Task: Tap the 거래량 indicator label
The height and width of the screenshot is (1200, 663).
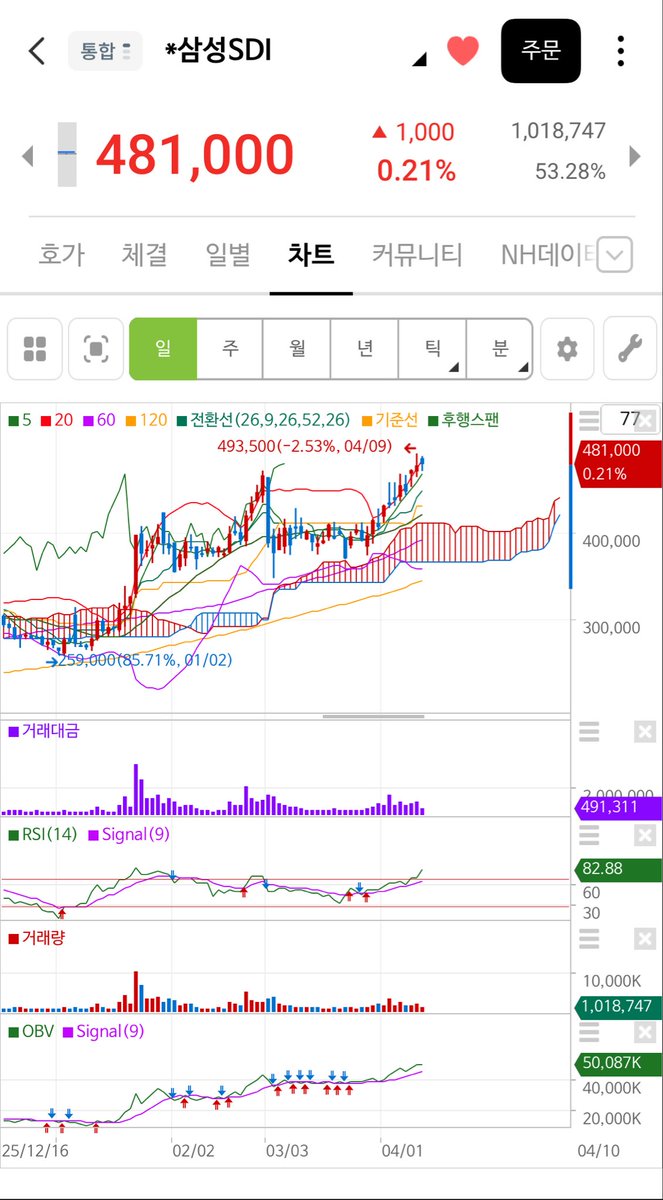Action: (x=36, y=937)
